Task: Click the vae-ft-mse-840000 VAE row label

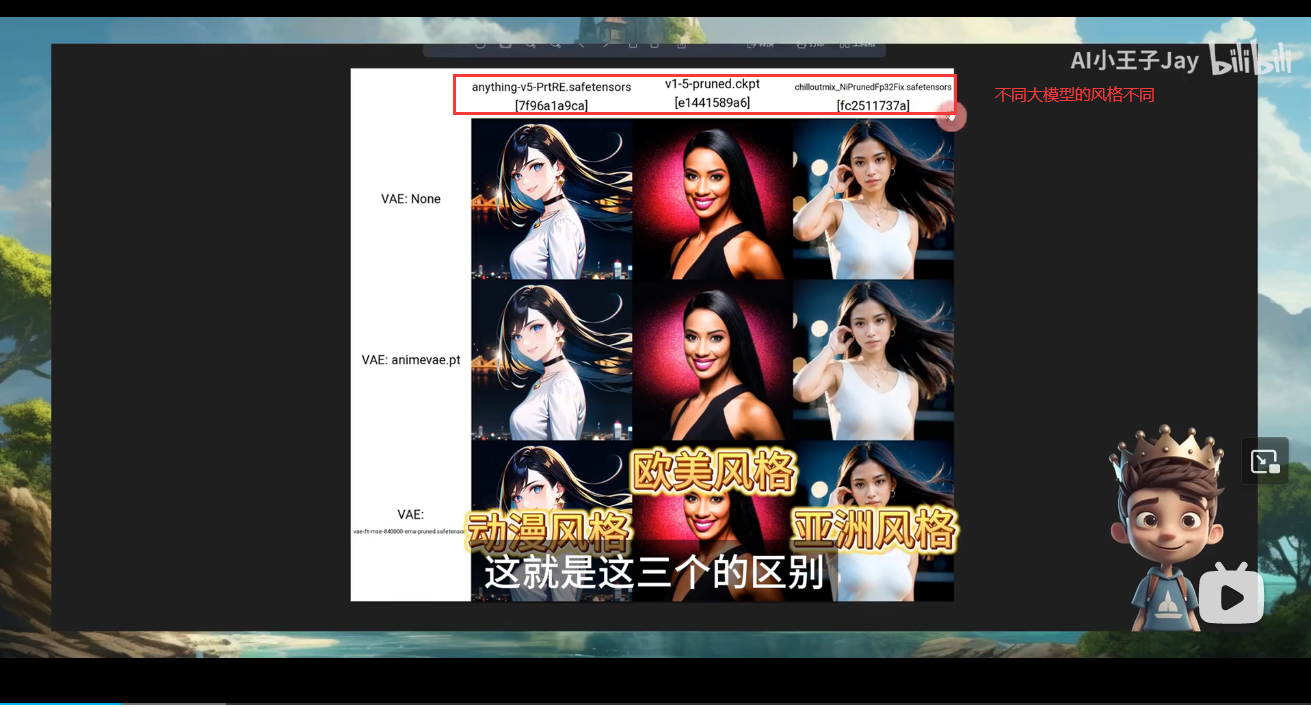Action: click(411, 522)
